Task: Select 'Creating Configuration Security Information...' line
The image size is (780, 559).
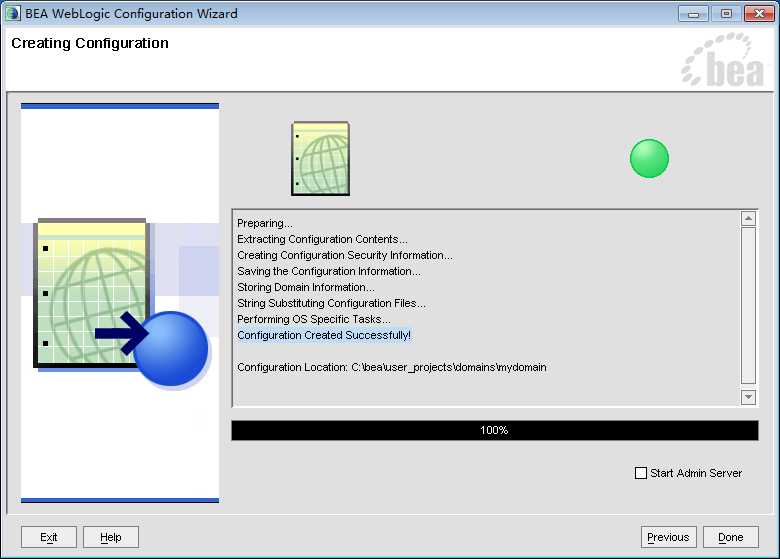Action: (x=345, y=255)
